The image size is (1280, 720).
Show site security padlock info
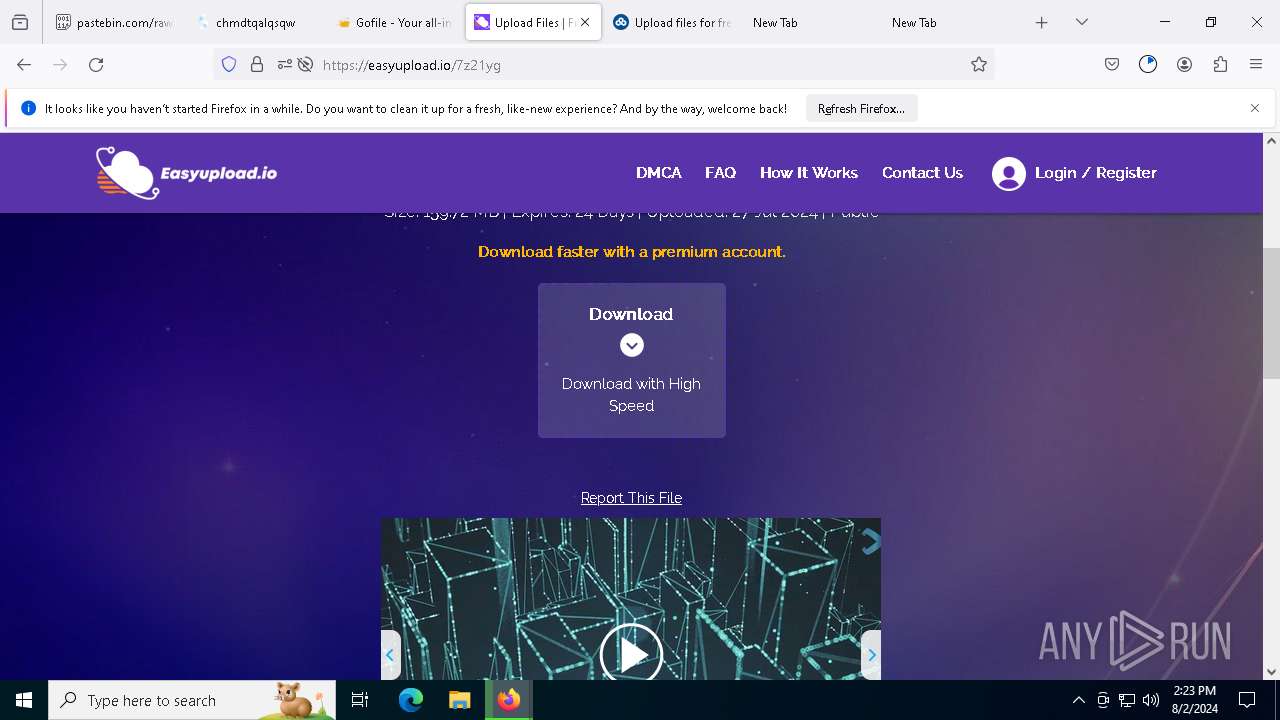(x=257, y=64)
